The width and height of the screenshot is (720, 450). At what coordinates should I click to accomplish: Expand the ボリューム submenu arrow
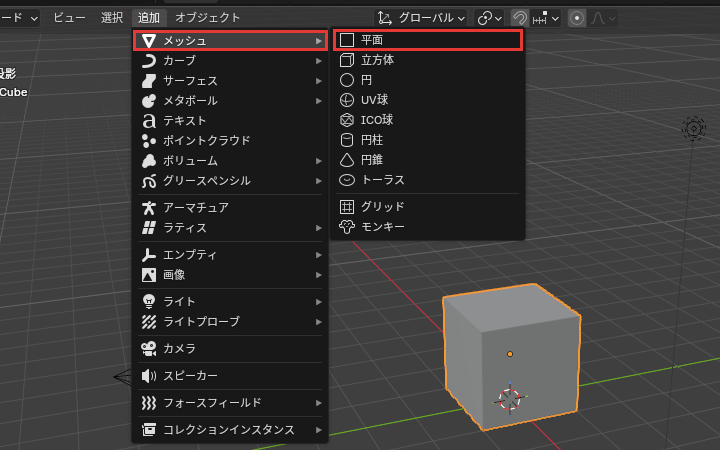[319, 161]
